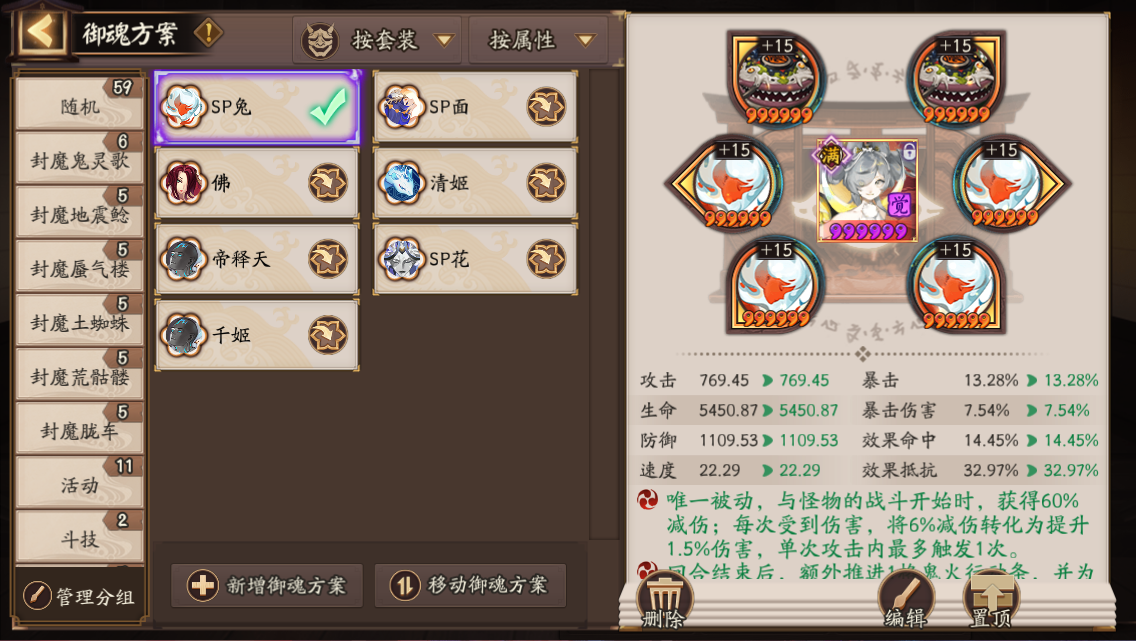Click the back arrow icon
1136x641 pixels.
(x=41, y=32)
